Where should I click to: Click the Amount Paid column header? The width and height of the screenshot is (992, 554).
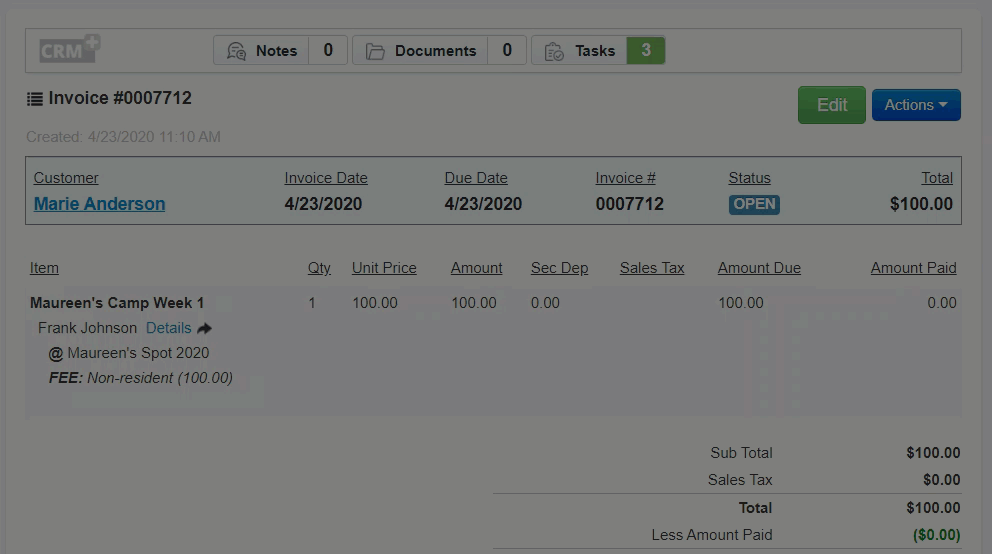913,268
